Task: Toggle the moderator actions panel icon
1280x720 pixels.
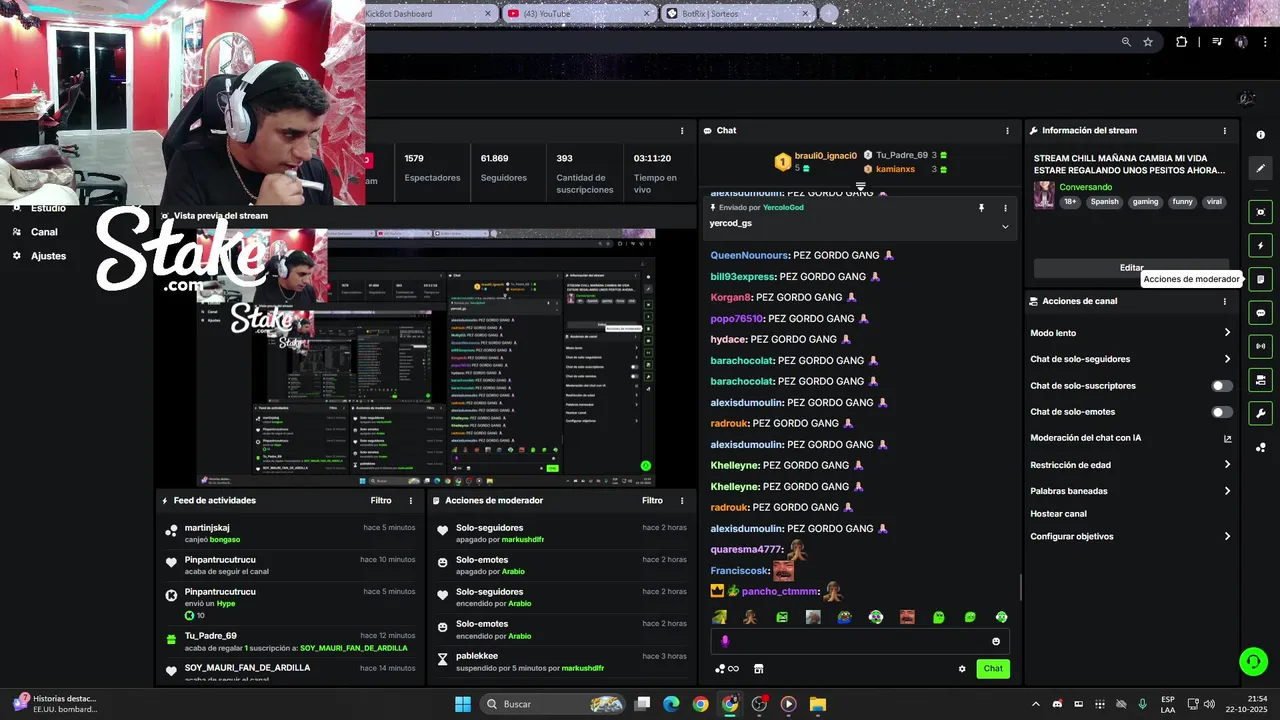Action: pos(1261,279)
